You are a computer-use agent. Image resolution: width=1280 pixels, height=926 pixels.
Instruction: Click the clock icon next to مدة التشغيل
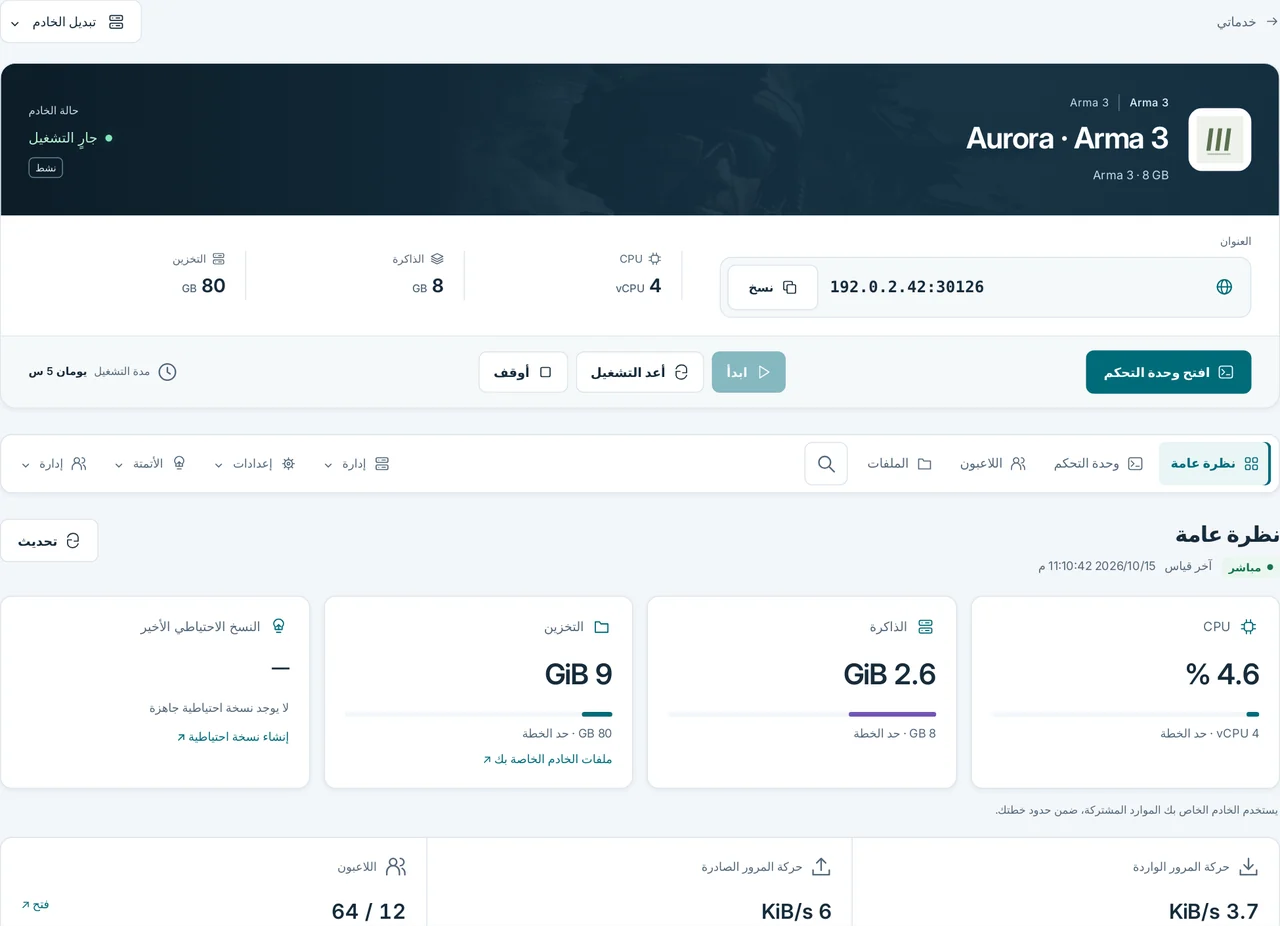click(167, 372)
